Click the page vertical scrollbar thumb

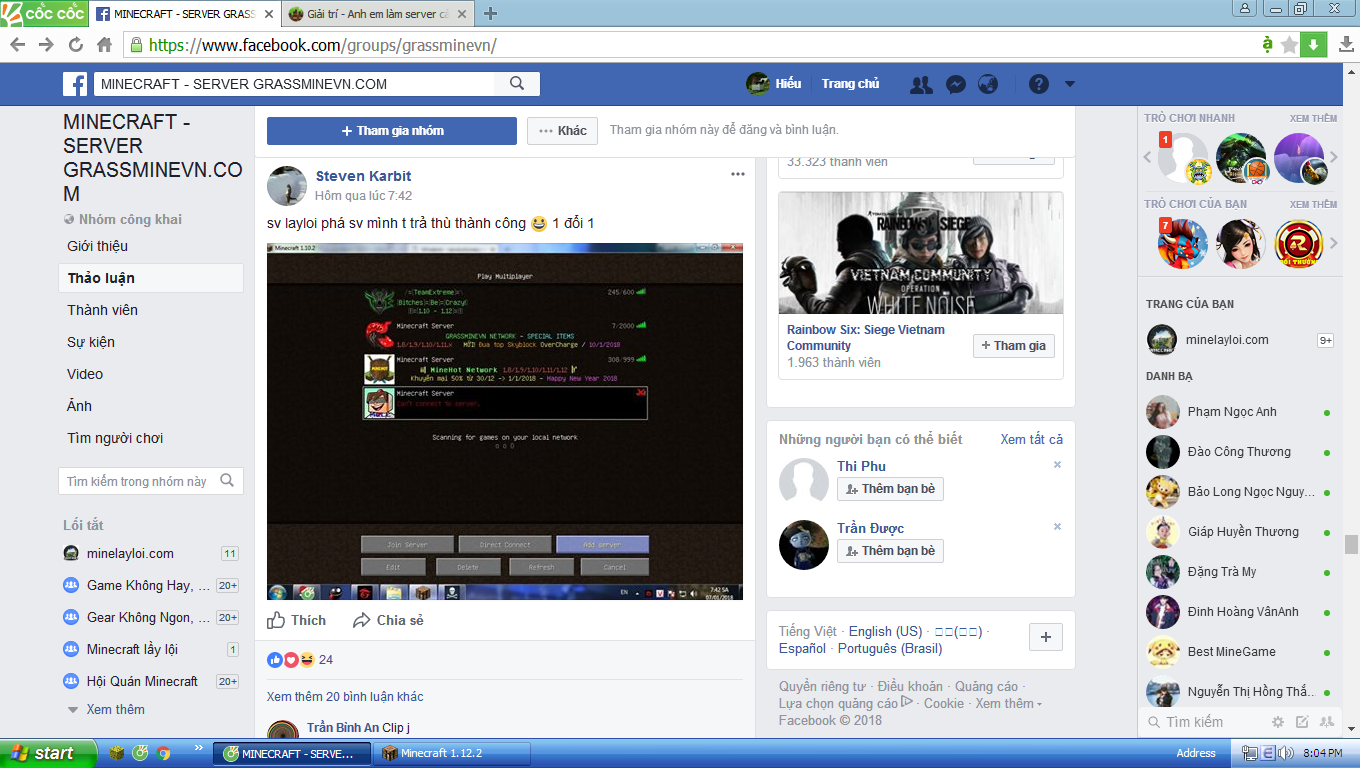[x=1351, y=544]
